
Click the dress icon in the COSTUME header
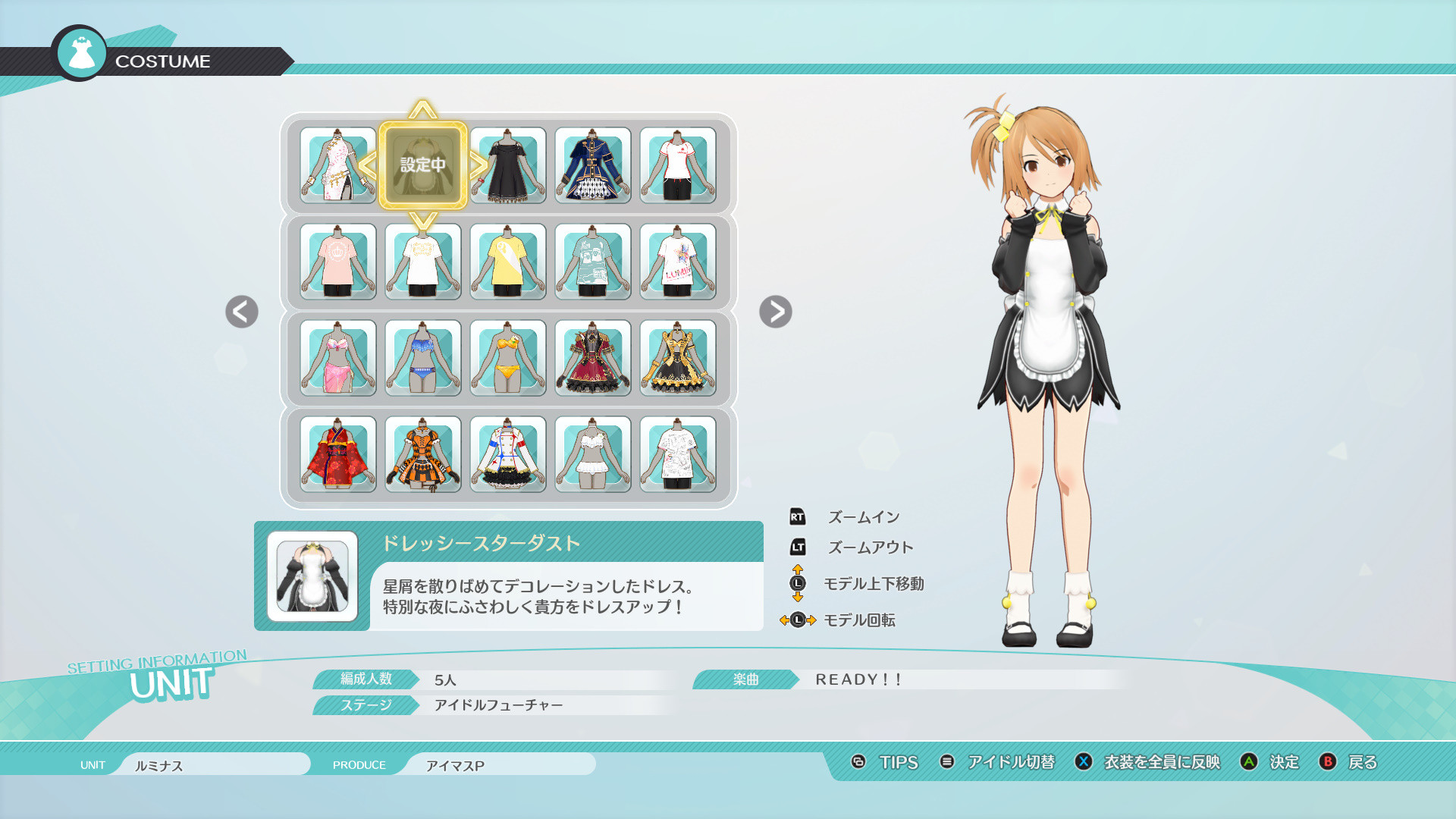point(81,54)
